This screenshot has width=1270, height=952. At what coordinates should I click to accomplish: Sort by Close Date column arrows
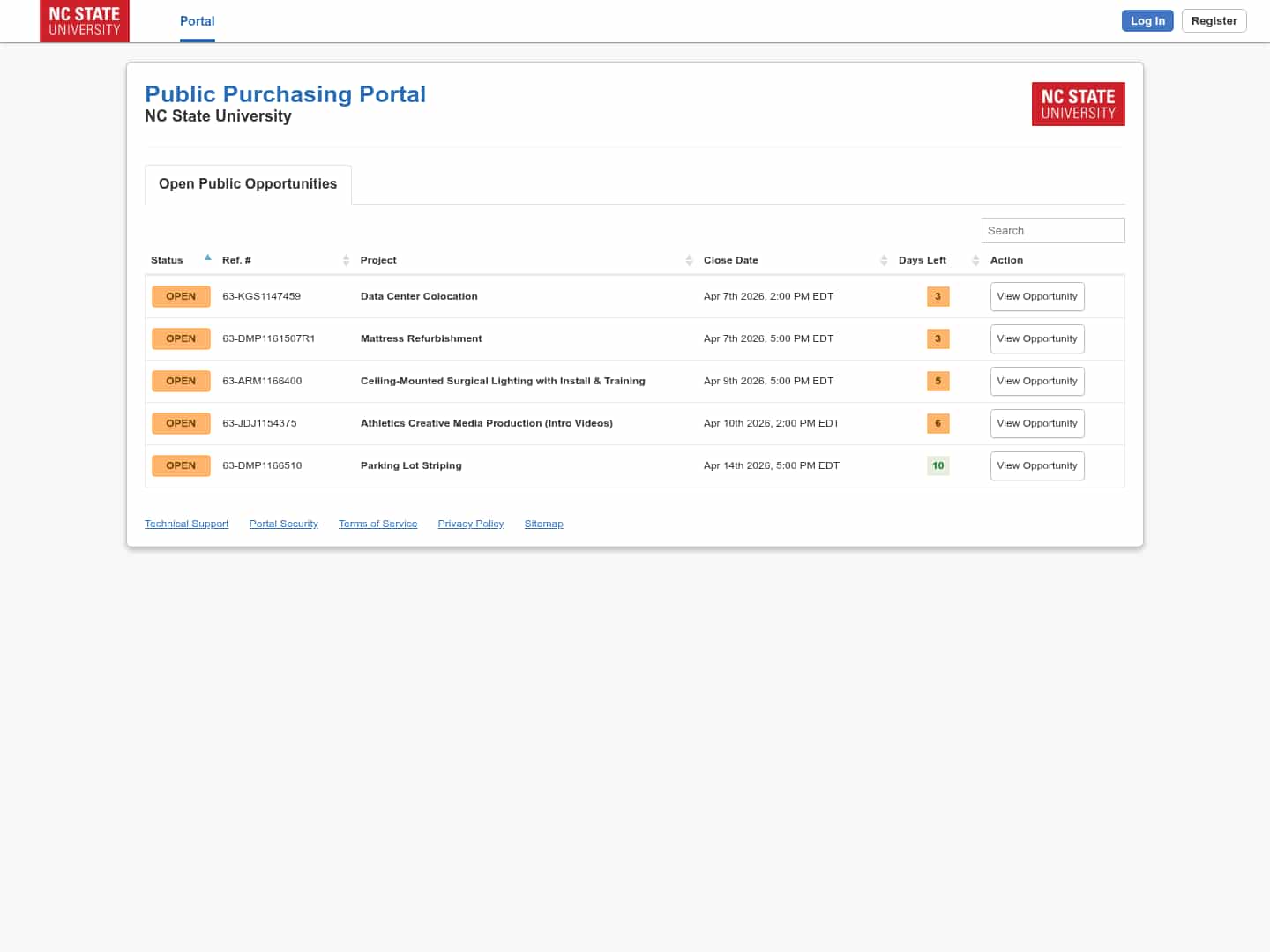(884, 260)
